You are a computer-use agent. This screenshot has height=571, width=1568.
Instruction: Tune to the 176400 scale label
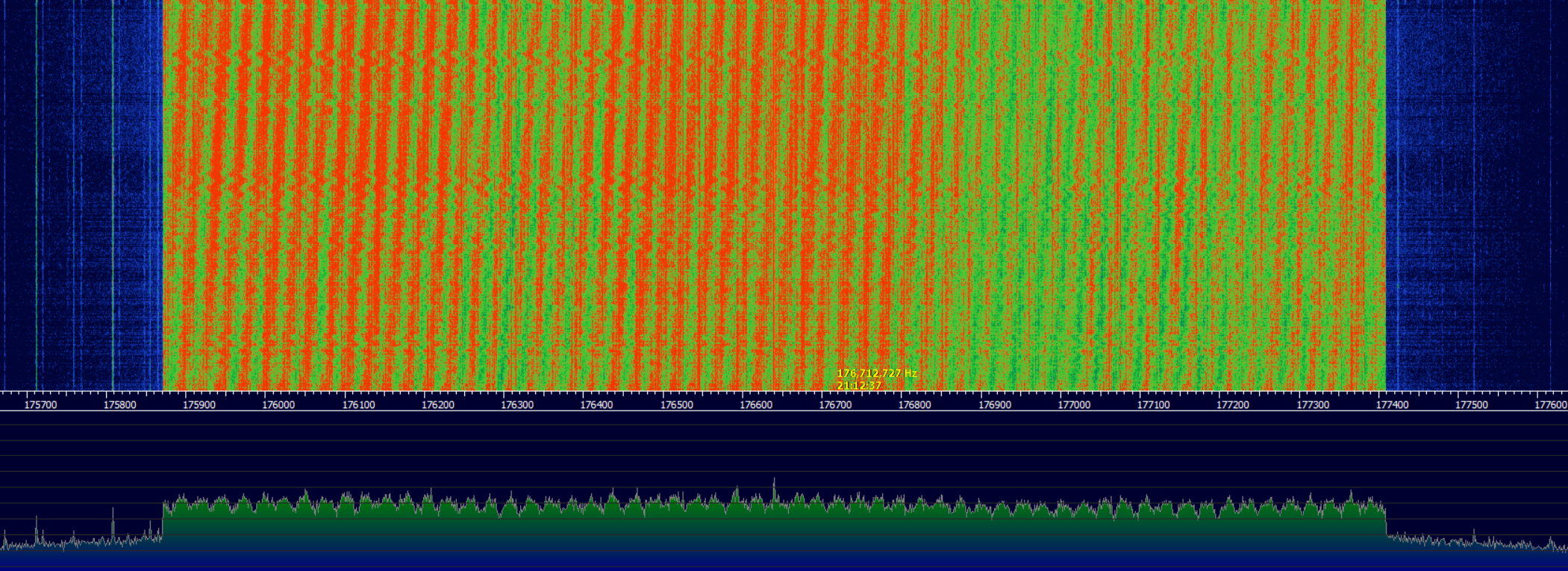tap(597, 405)
